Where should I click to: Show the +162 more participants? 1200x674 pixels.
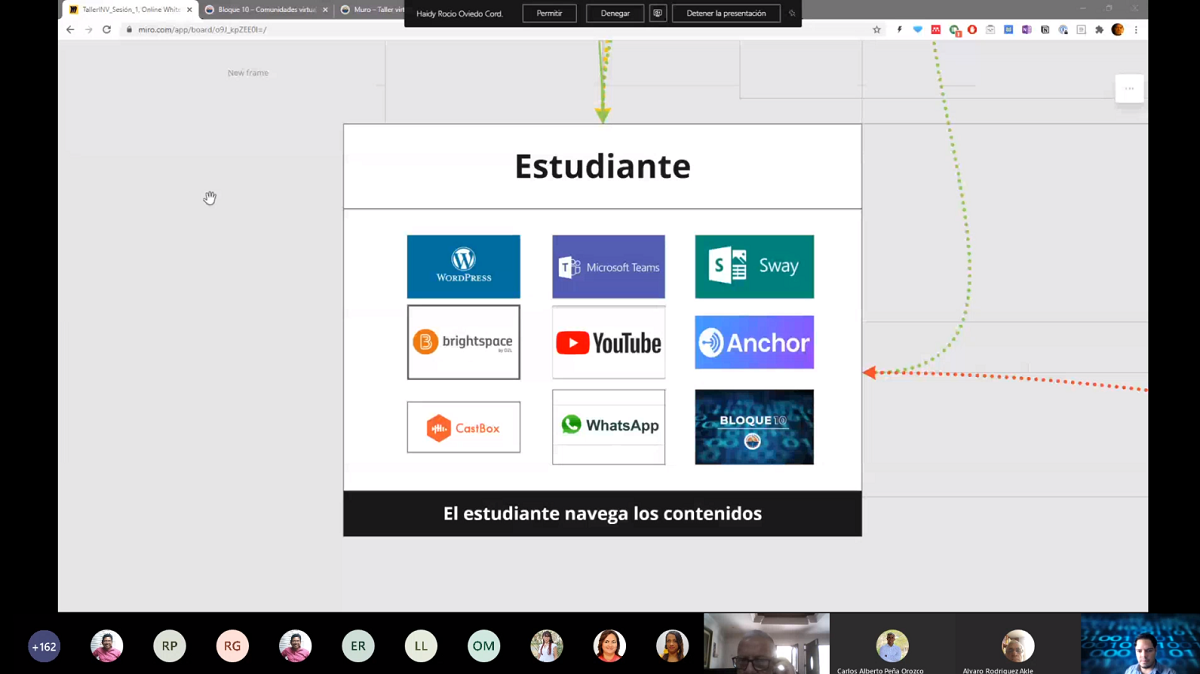[44, 646]
